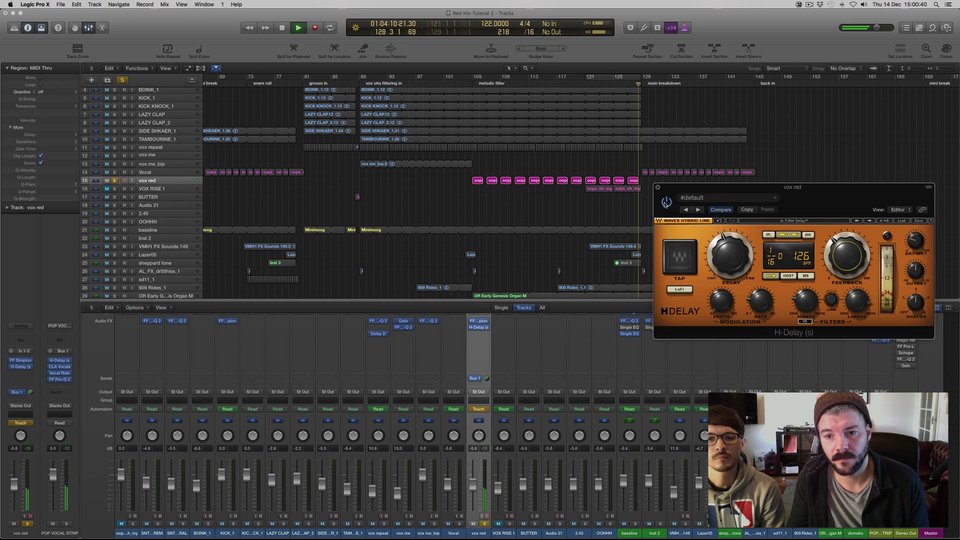
Task: Open the Window menu
Action: pos(204,4)
